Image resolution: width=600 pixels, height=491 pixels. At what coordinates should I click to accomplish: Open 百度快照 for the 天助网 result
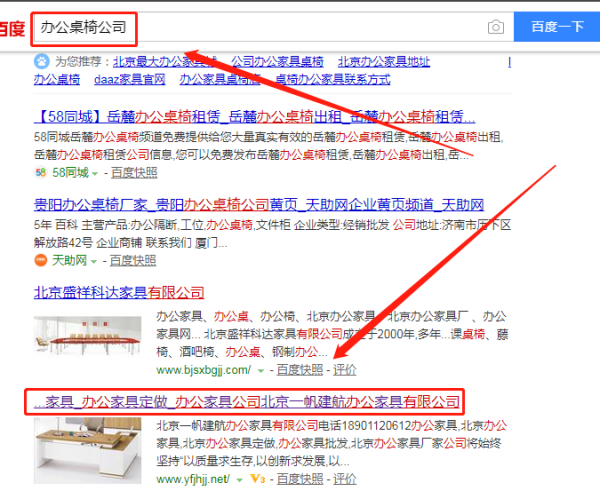pyautogui.click(x=133, y=261)
